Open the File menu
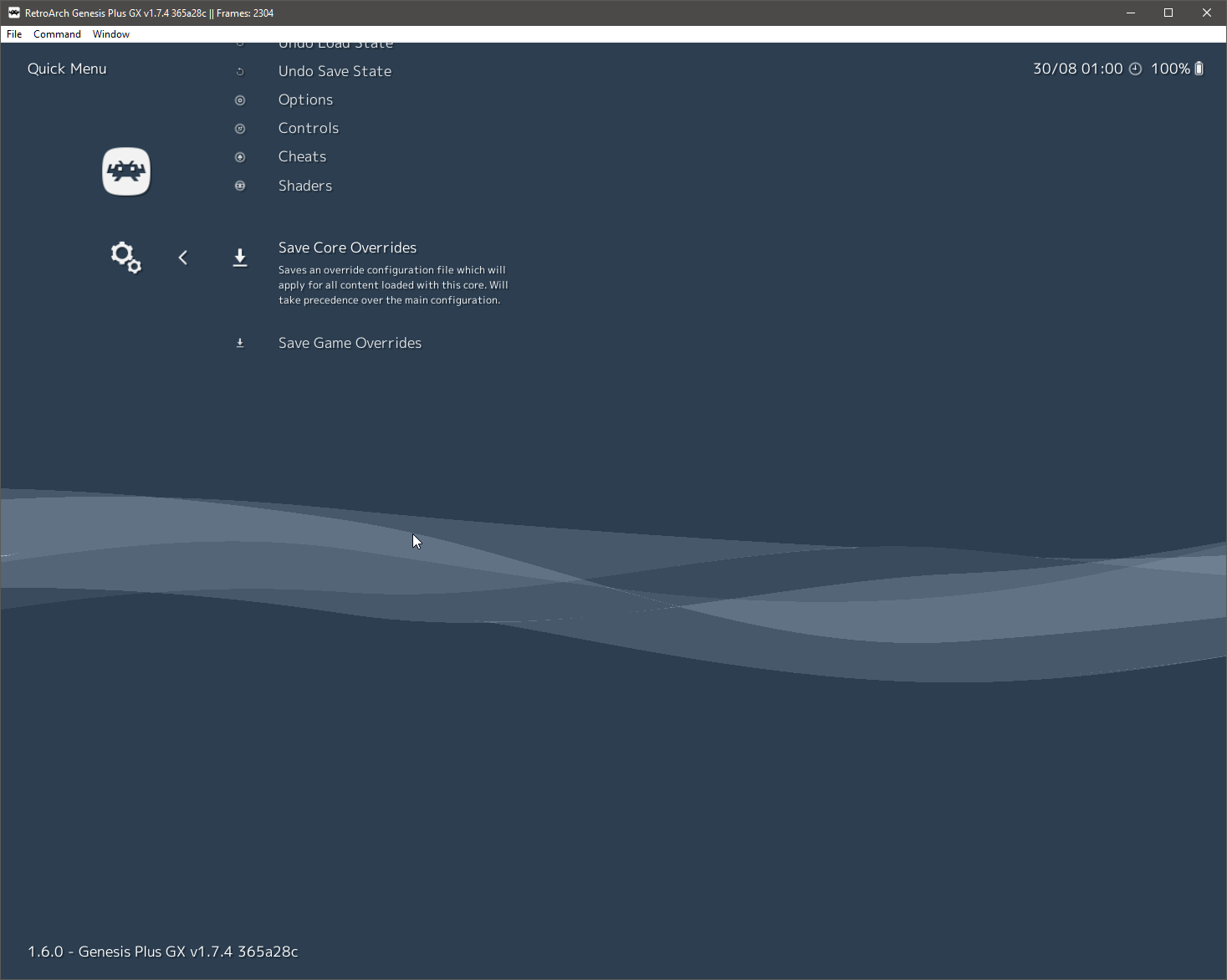The height and width of the screenshot is (980, 1227). (14, 34)
